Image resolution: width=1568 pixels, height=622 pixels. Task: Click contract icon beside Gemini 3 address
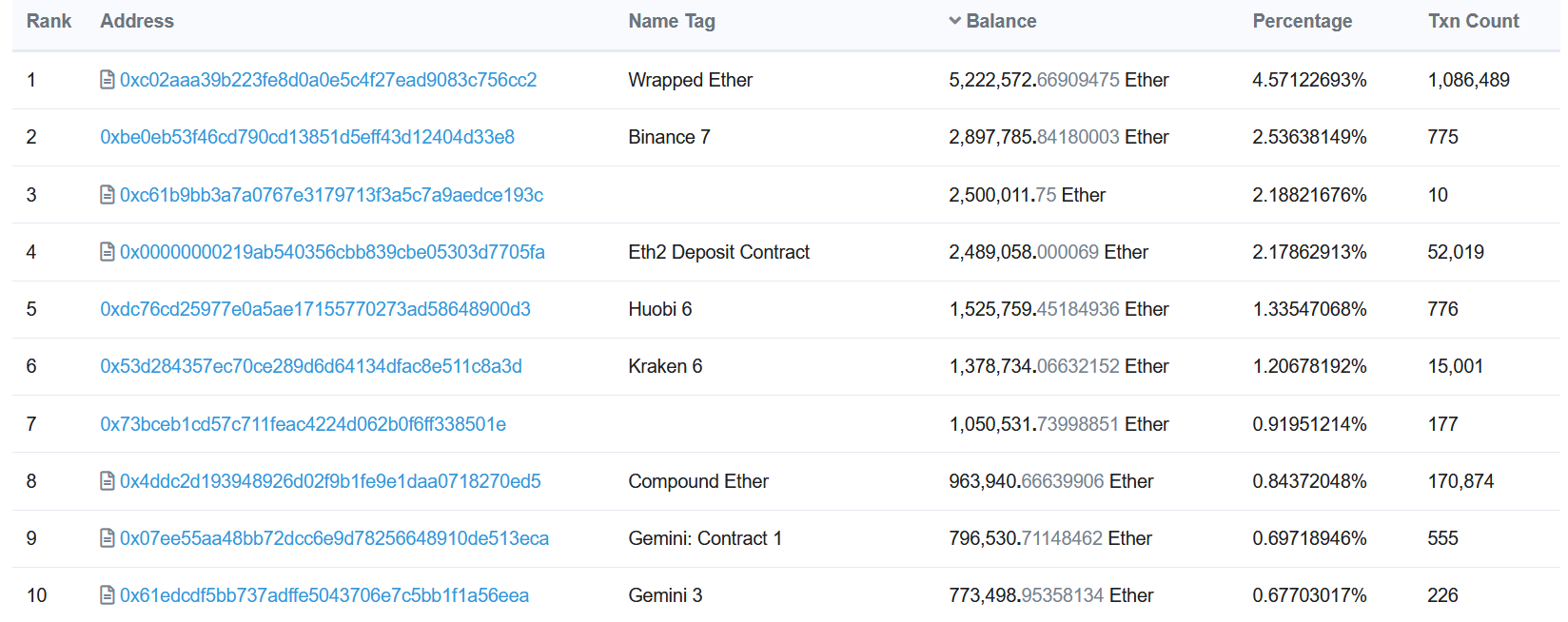pos(108,595)
